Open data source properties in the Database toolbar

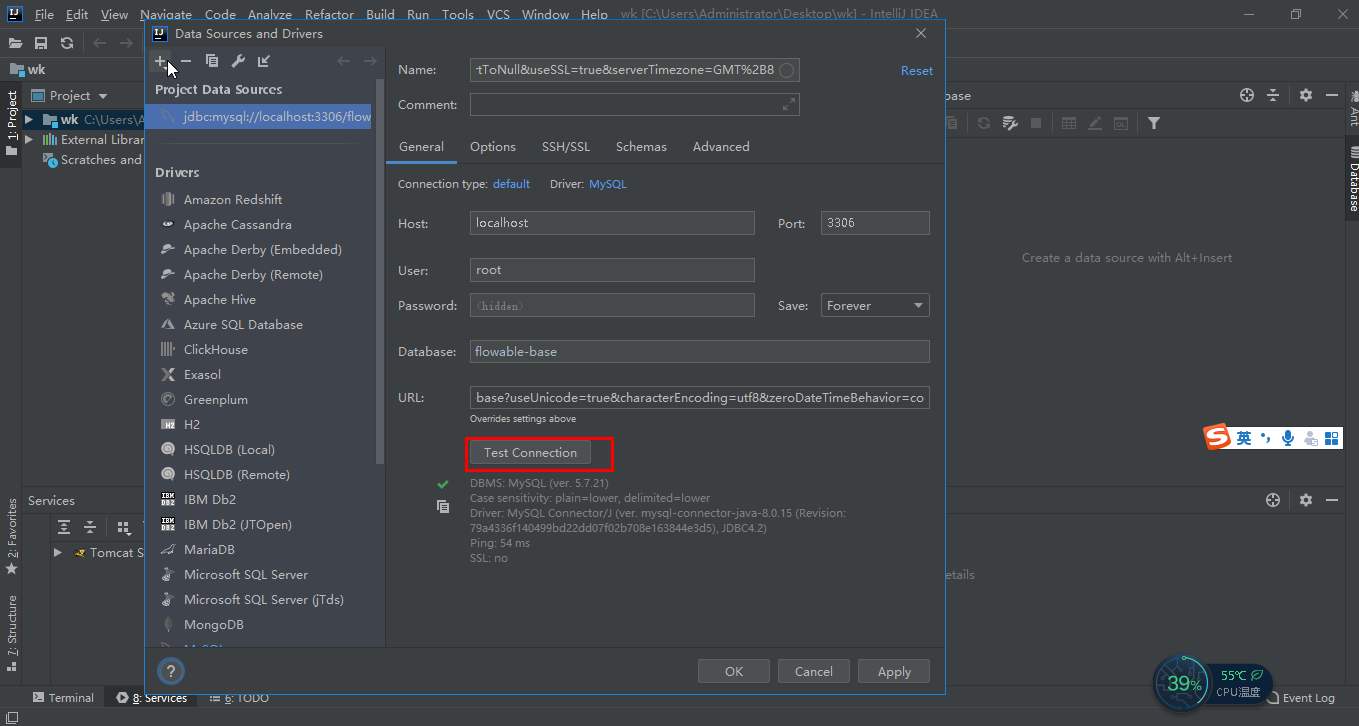coord(1010,123)
